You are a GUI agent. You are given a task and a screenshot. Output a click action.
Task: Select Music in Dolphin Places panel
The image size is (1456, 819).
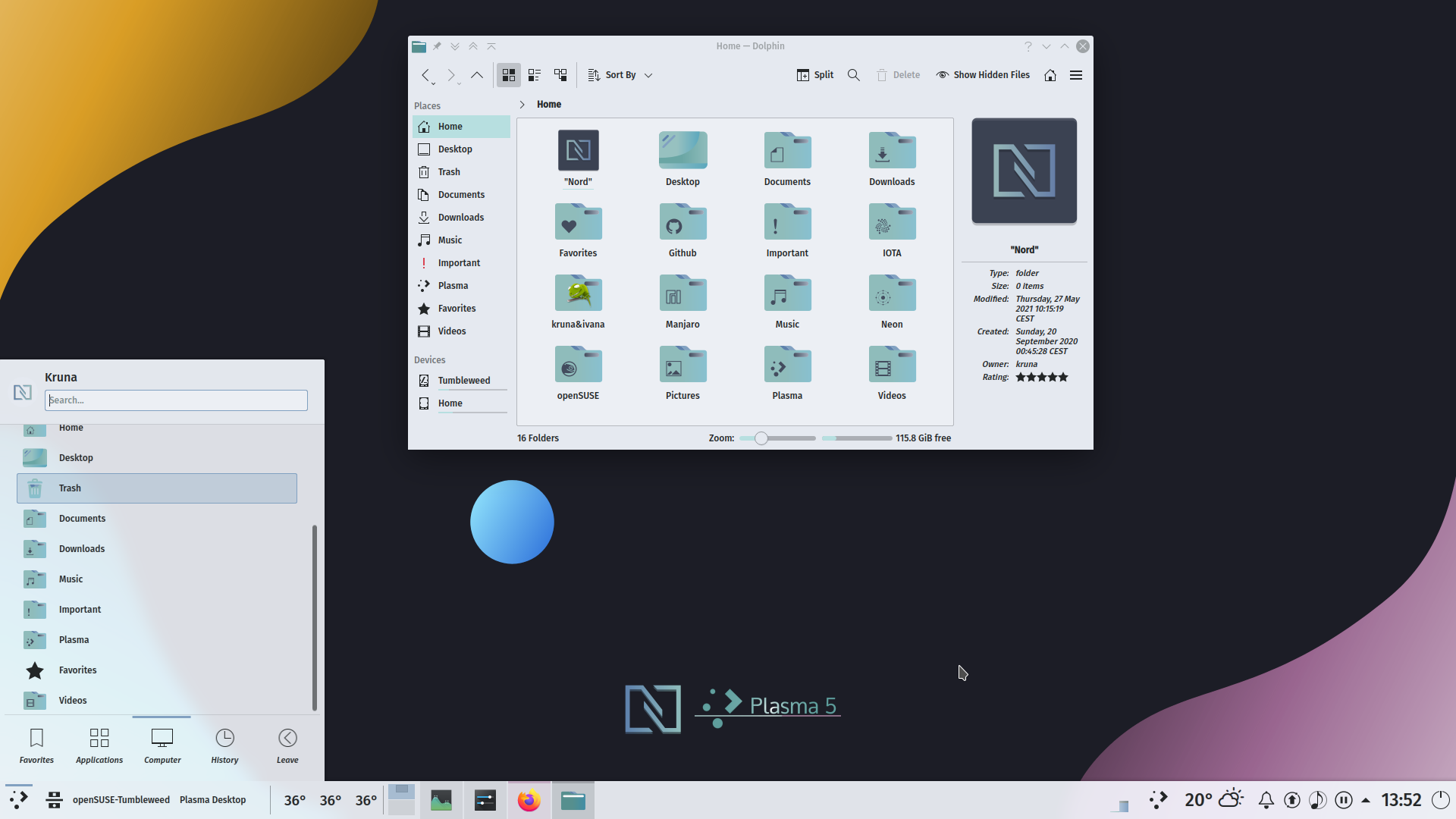tap(461, 240)
